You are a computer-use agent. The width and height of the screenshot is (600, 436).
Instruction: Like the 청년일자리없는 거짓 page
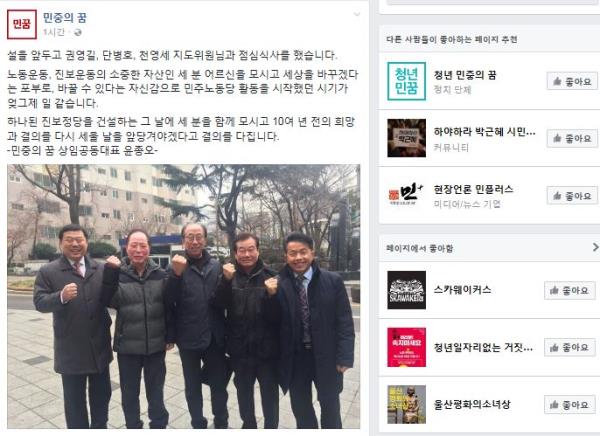[x=570, y=347]
